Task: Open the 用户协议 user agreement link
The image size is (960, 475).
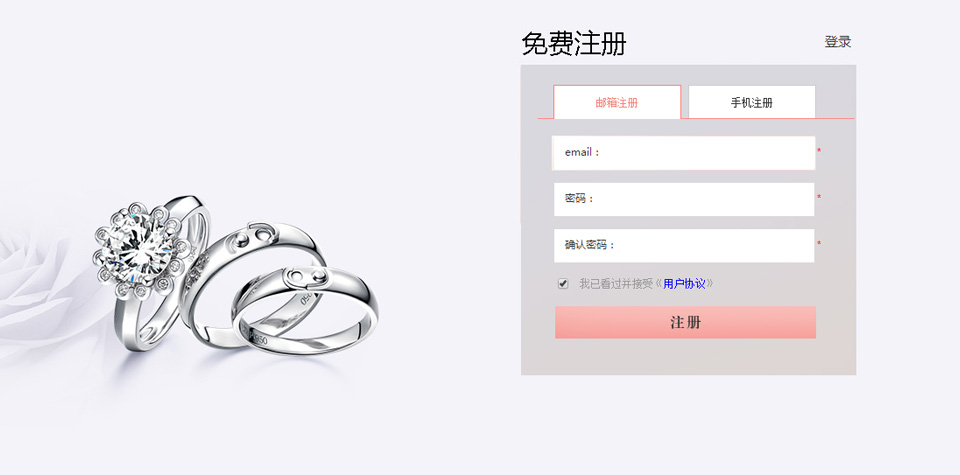Action: pos(684,283)
